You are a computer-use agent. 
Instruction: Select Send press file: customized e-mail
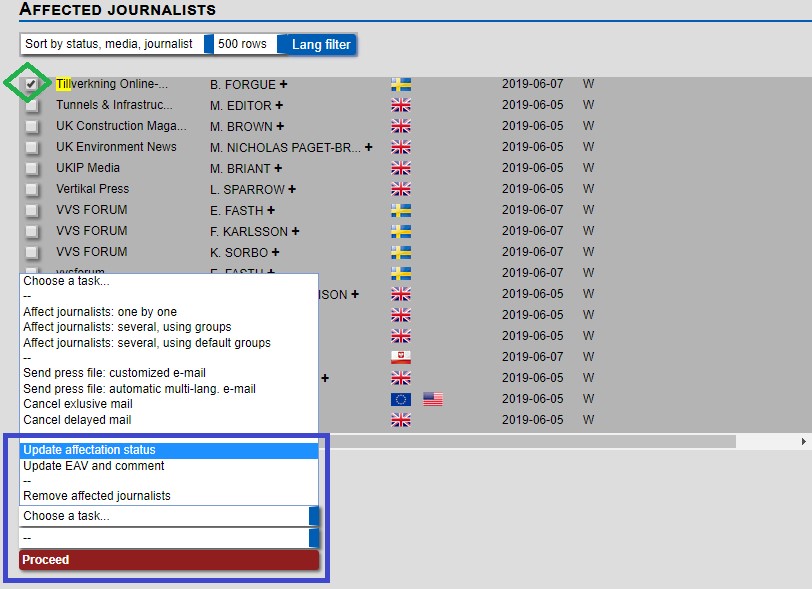(114, 373)
